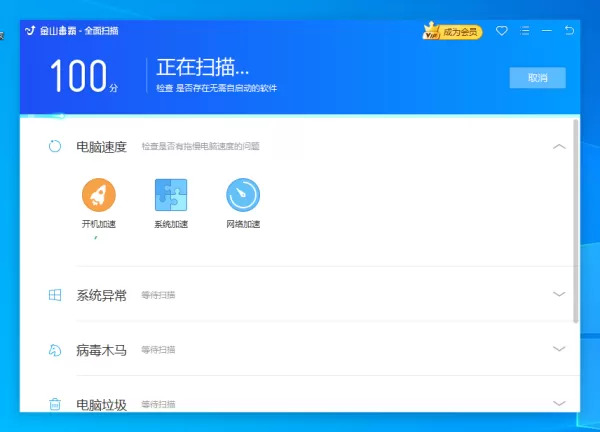Click the 电脑垃圾 heading text
The image size is (600, 432).
coord(101,405)
